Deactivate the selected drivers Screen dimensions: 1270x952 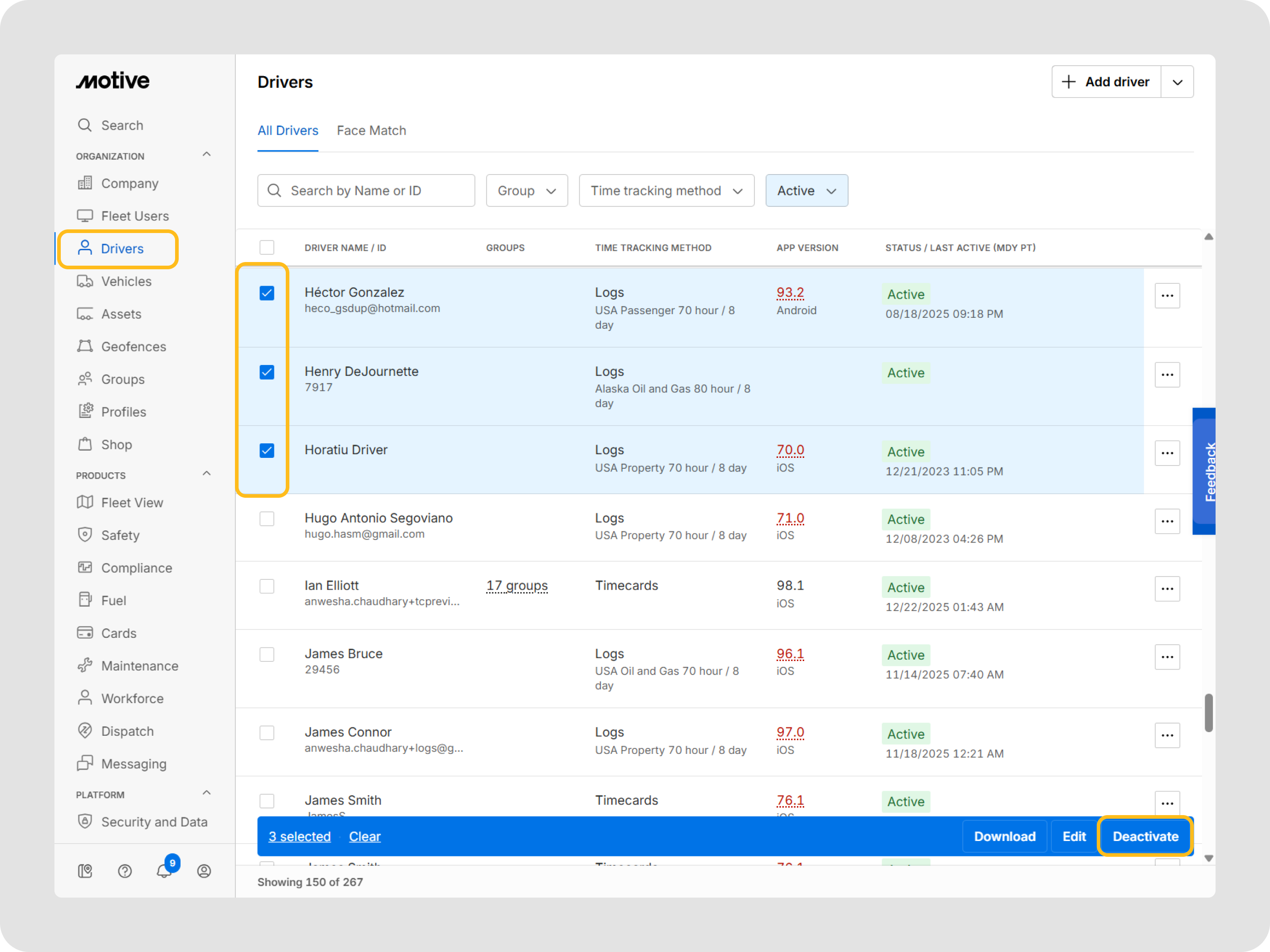tap(1145, 836)
